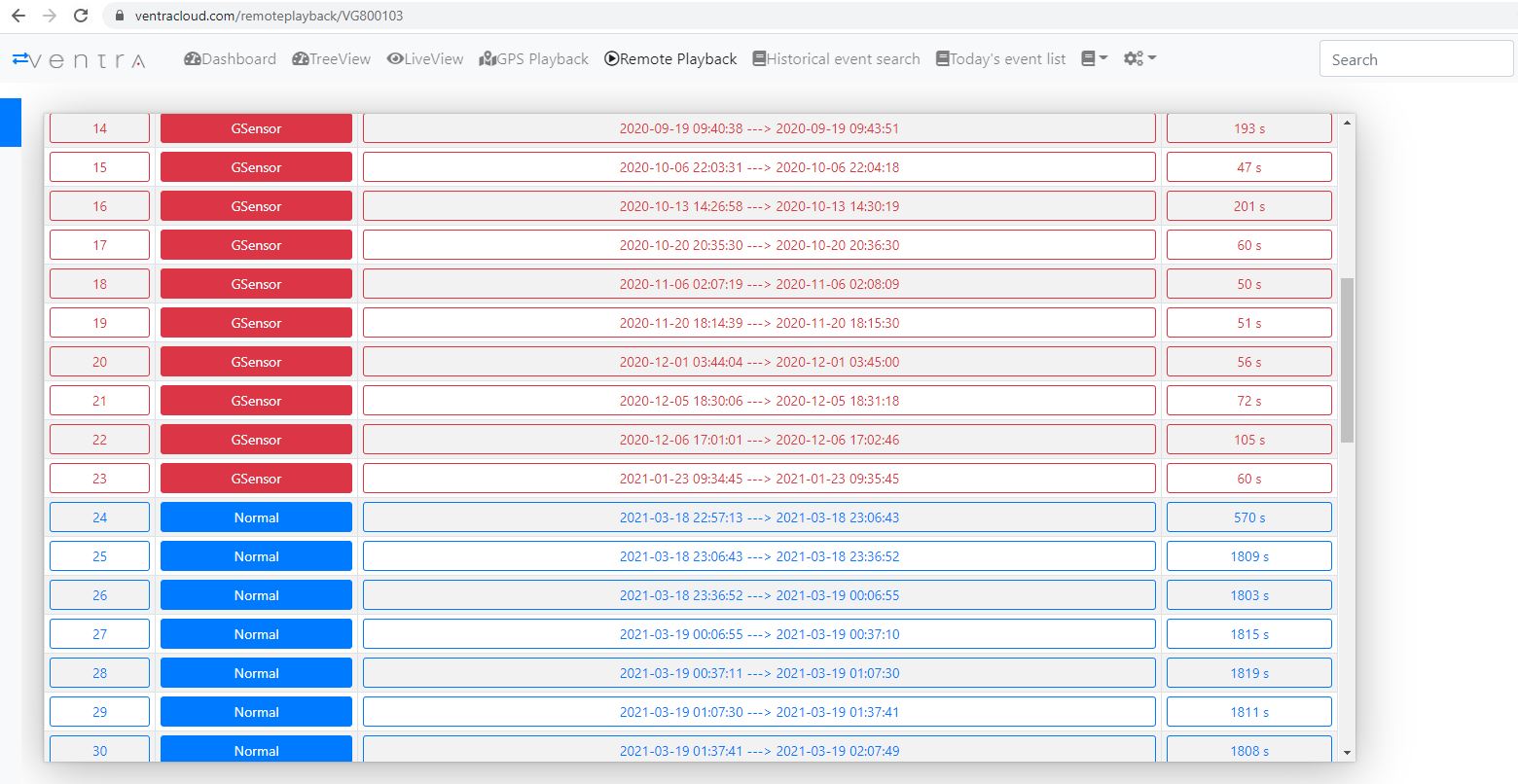The height and width of the screenshot is (784, 1518).
Task: Click the blue sidebar tab on left edge
Action: (x=10, y=123)
